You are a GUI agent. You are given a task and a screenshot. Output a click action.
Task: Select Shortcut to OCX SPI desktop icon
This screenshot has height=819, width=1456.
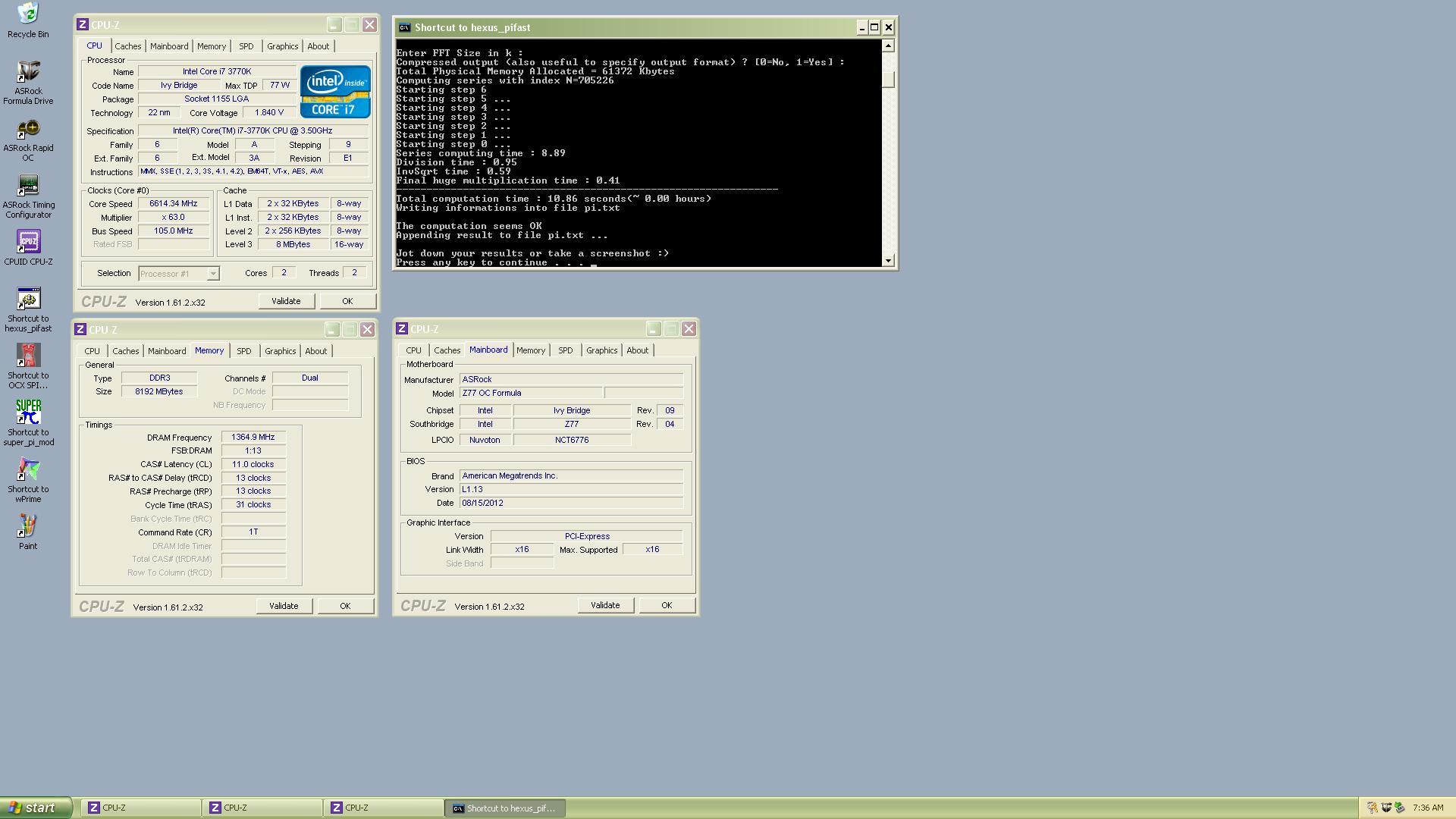click(x=28, y=366)
